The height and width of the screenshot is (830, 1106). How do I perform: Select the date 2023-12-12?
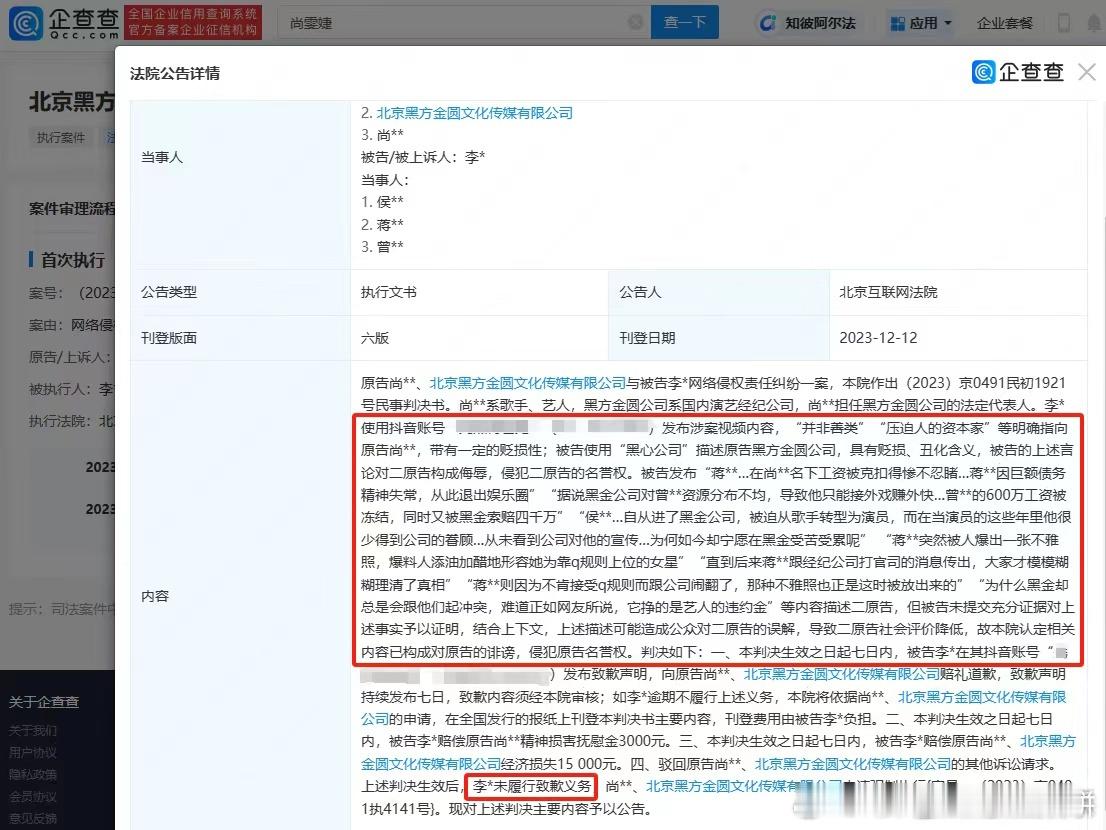click(878, 338)
